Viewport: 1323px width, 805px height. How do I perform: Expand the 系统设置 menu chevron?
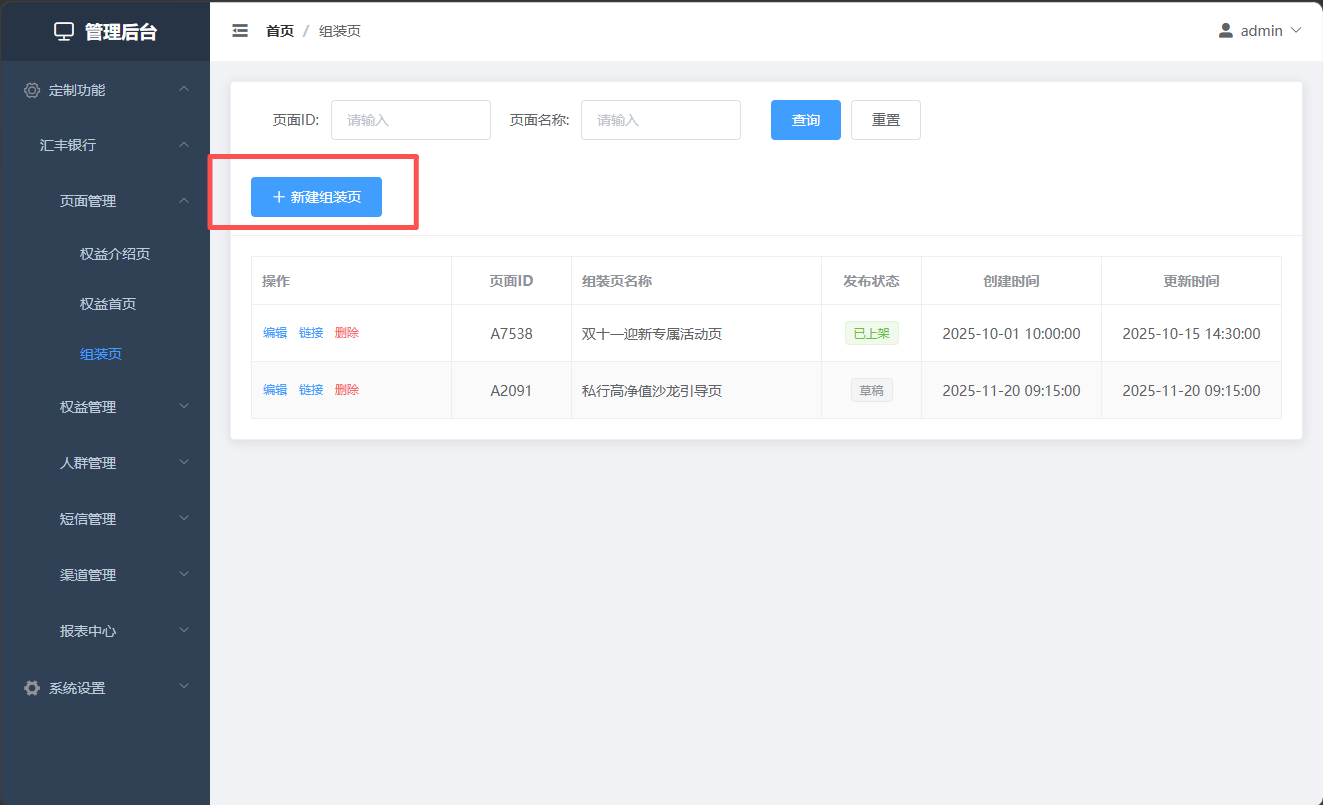click(x=184, y=687)
